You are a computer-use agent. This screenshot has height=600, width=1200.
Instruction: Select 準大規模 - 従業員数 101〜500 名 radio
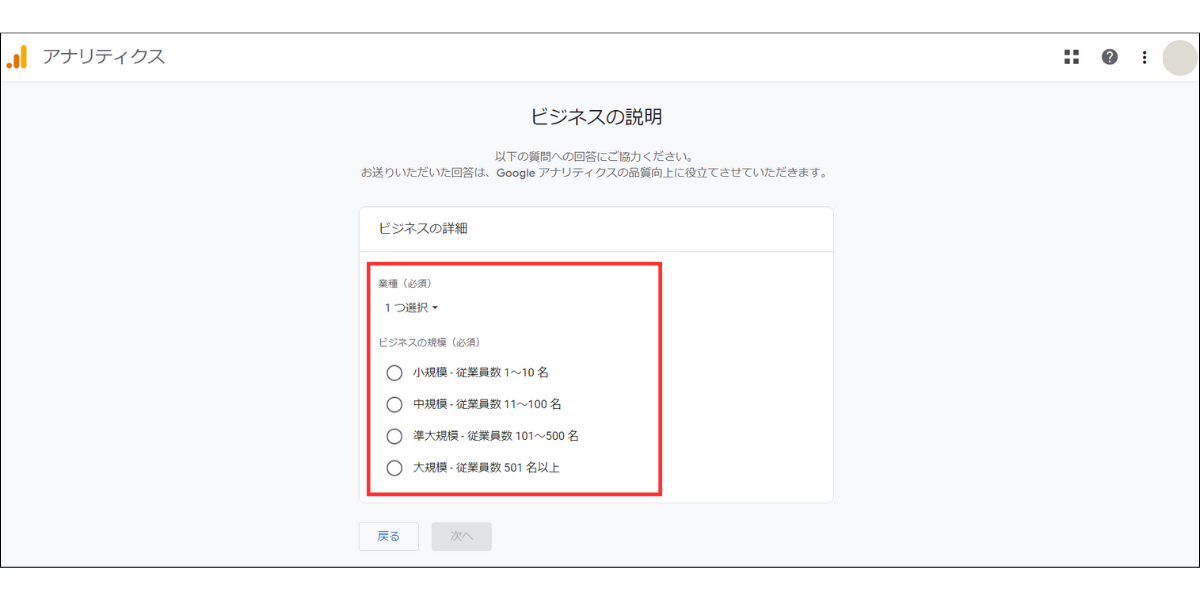coord(394,436)
